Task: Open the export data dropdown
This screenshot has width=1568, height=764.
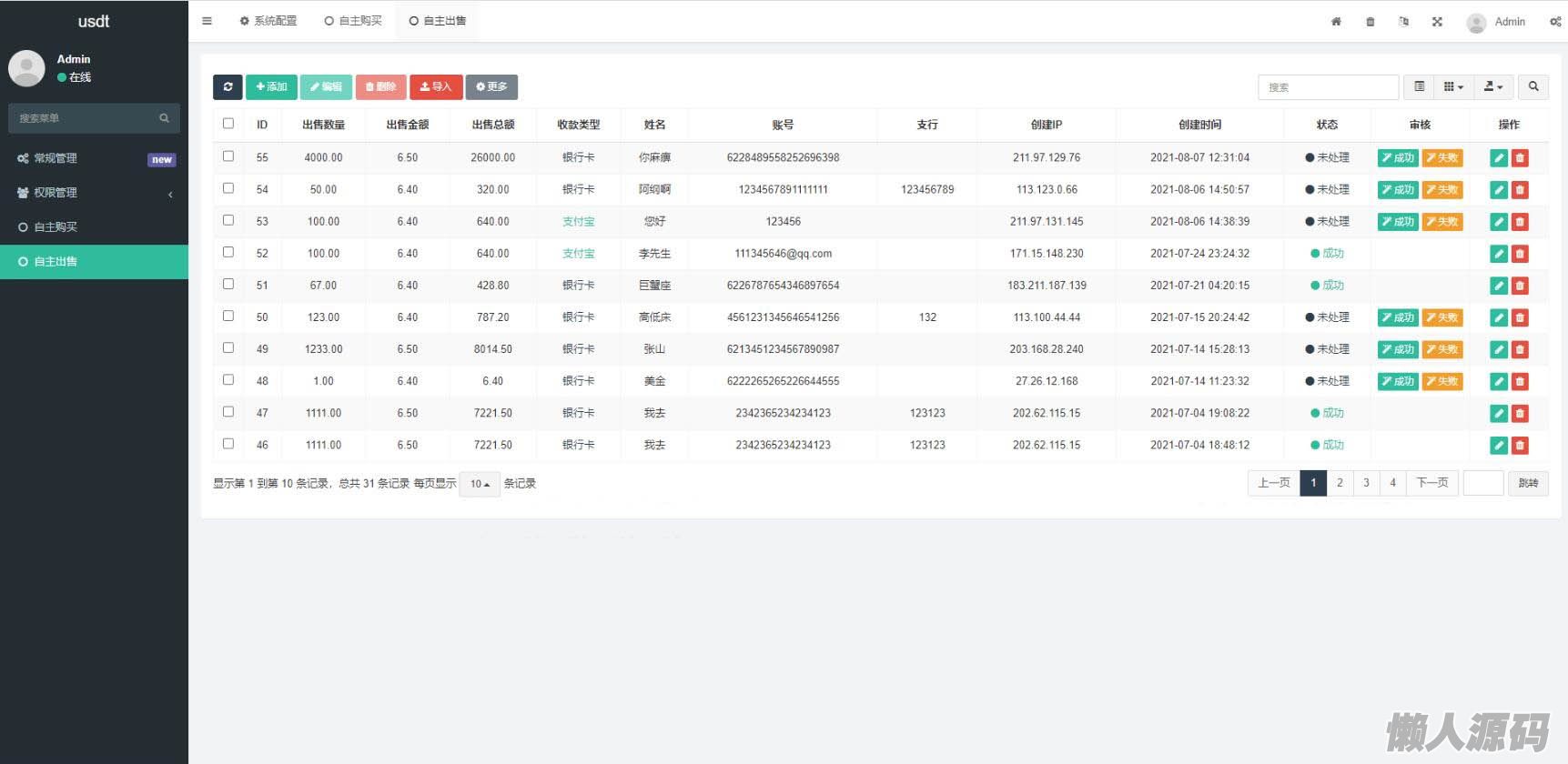Action: click(x=1493, y=86)
